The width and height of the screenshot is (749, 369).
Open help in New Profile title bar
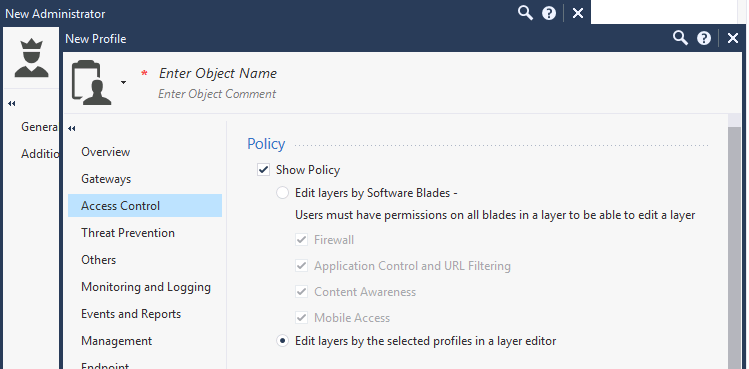pyautogui.click(x=704, y=38)
